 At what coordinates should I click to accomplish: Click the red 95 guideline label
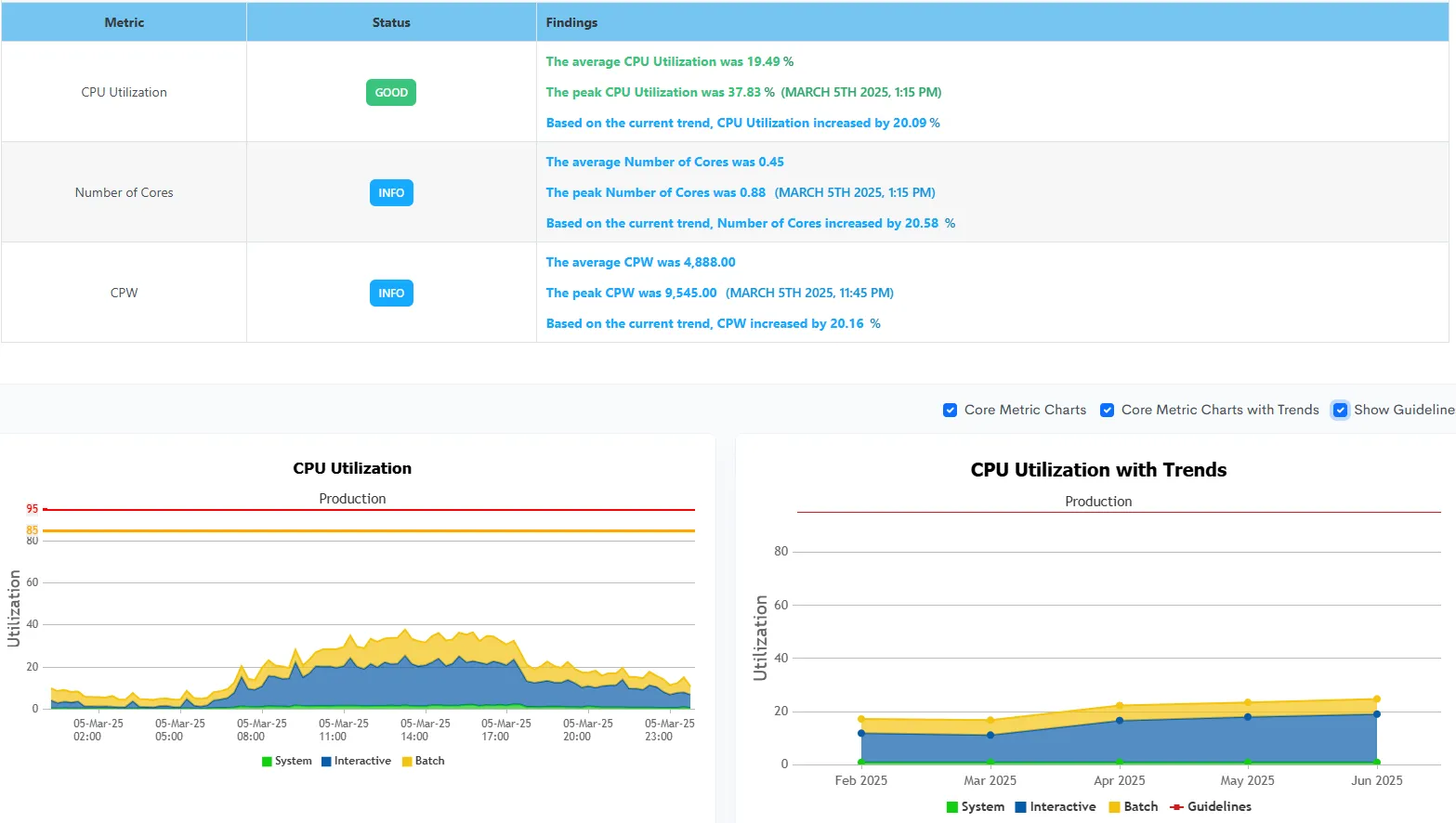pyautogui.click(x=31, y=509)
